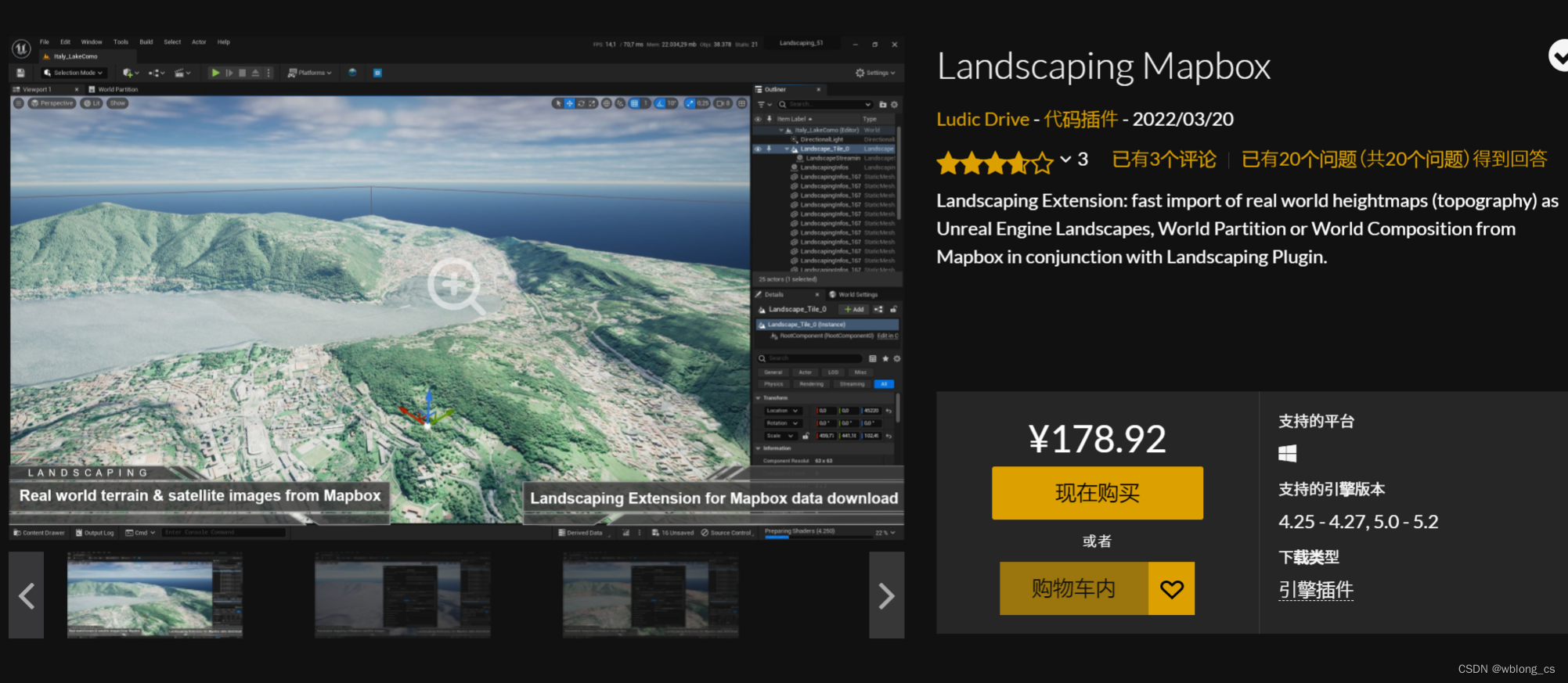Collapse the Landscape_Tile_0 tree node
Image resolution: width=1568 pixels, height=683 pixels.
click(x=787, y=149)
